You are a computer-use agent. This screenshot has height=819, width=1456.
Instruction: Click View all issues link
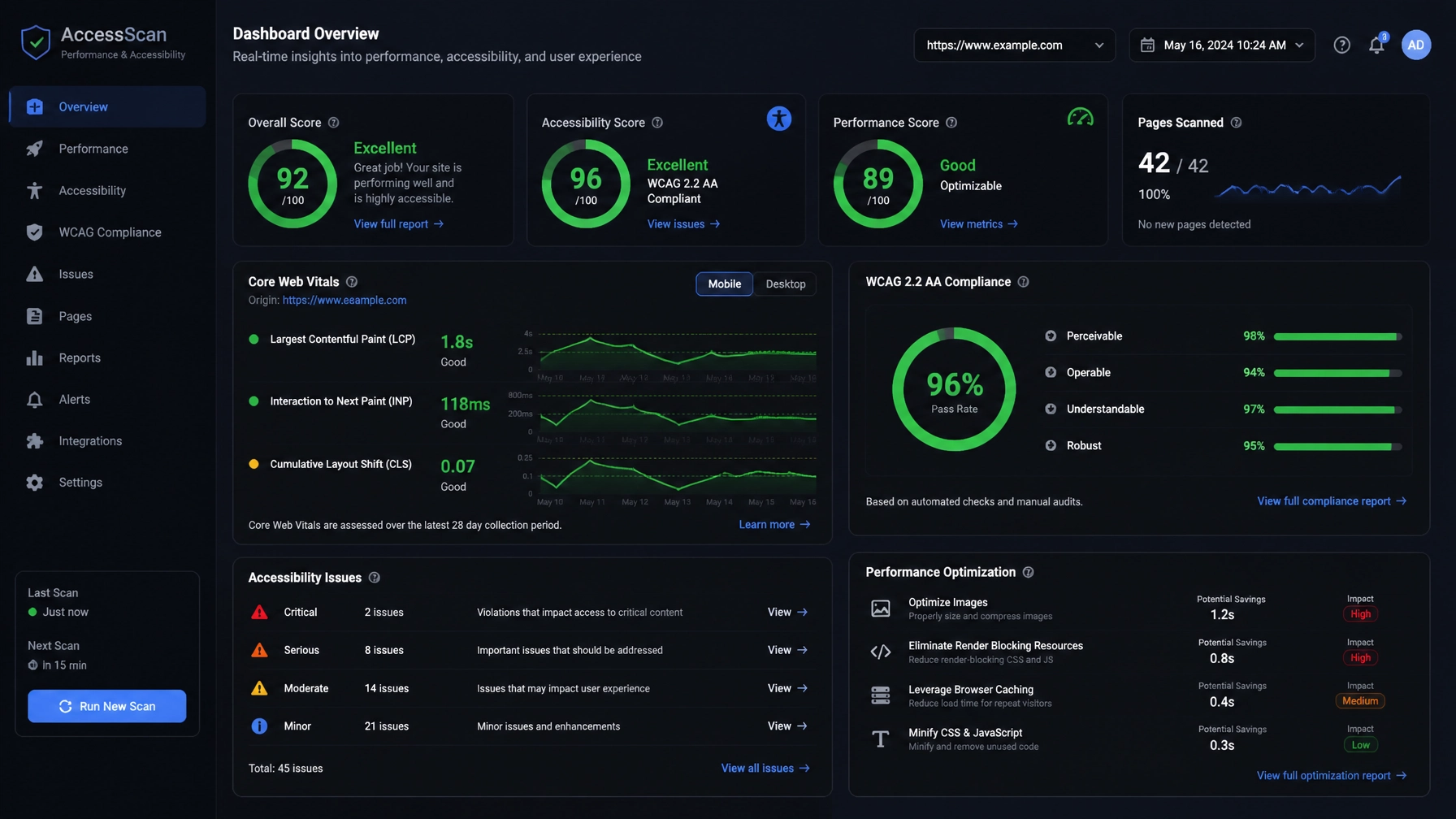(x=765, y=769)
